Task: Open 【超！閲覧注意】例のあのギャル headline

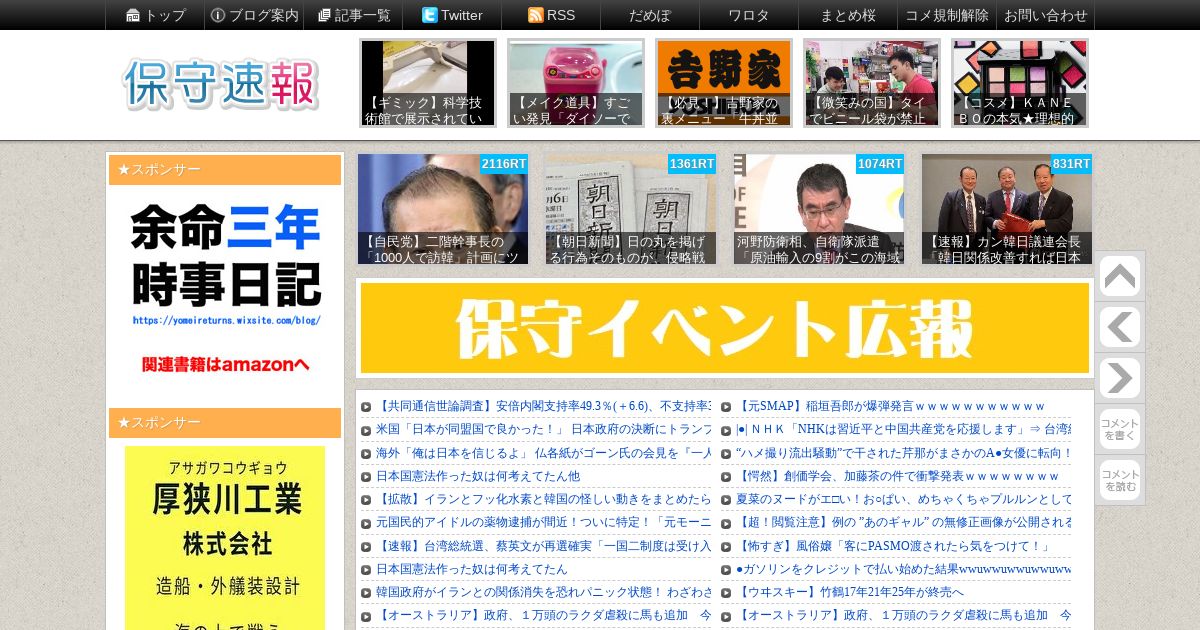Action: click(904, 522)
